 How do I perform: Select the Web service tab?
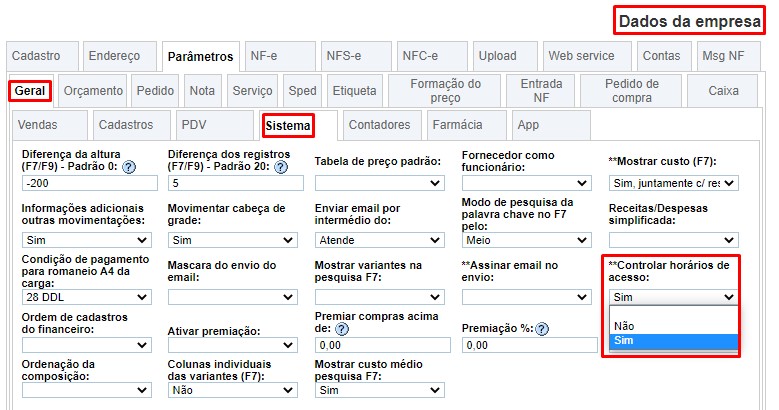point(587,56)
